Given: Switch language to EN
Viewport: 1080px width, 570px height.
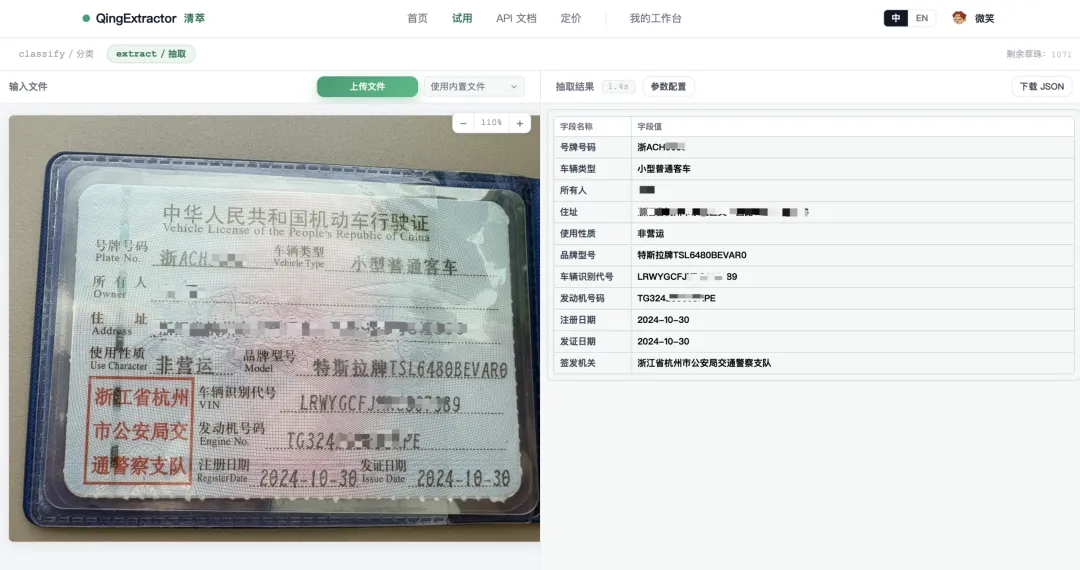Looking at the screenshot, I should point(922,19).
